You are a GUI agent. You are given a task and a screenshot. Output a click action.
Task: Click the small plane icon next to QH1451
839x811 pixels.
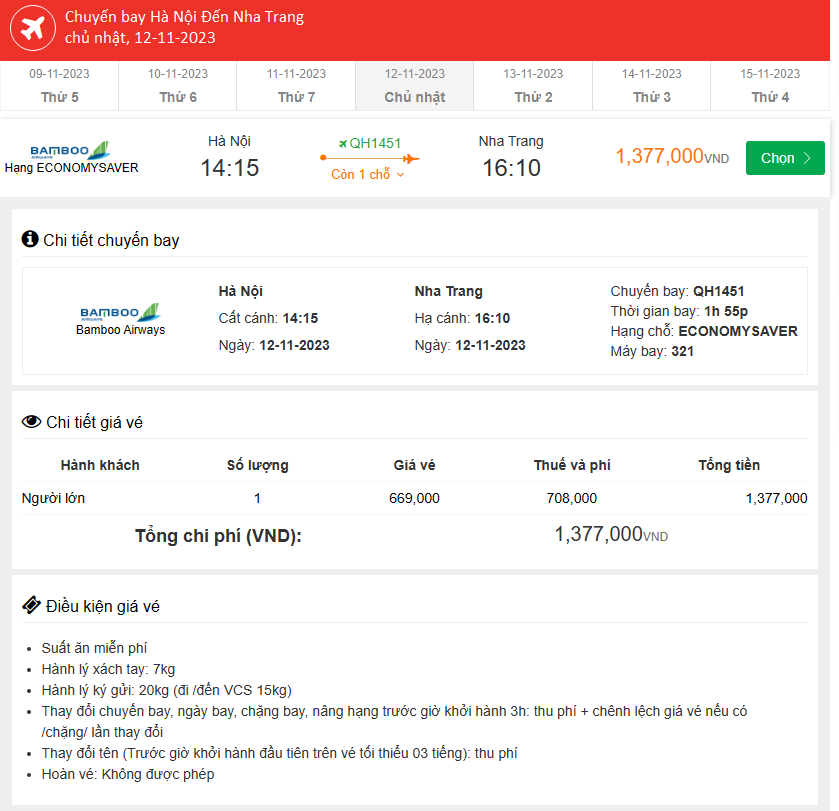[x=343, y=143]
